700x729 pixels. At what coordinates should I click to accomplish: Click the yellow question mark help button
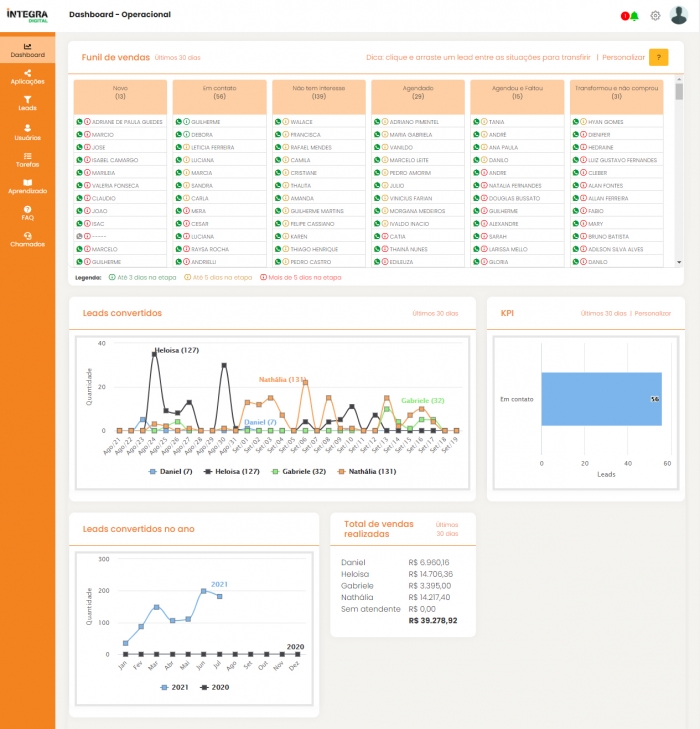658,57
